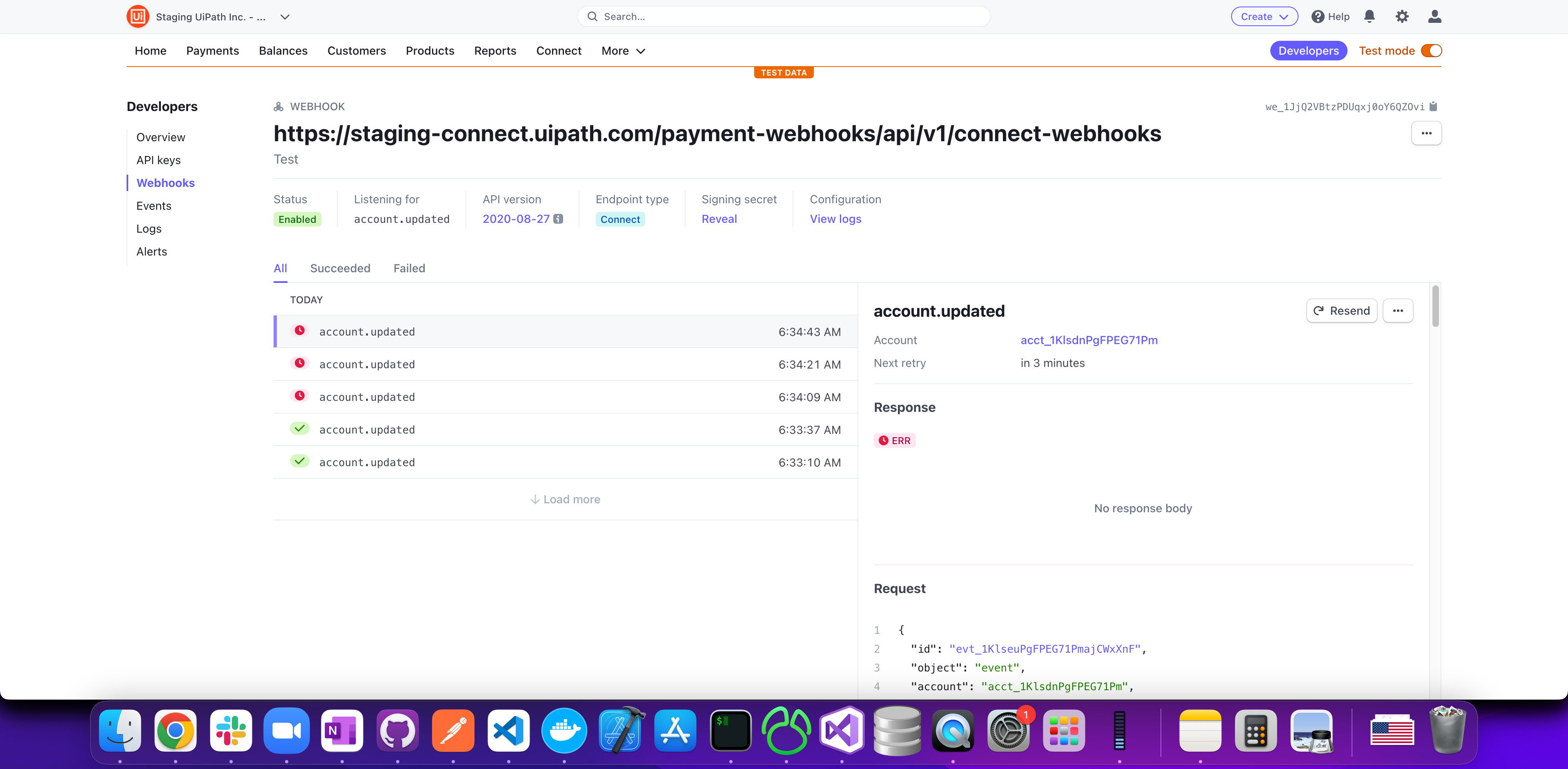The image size is (1568, 769).
Task: Open the settings gear icon
Action: coord(1402,16)
